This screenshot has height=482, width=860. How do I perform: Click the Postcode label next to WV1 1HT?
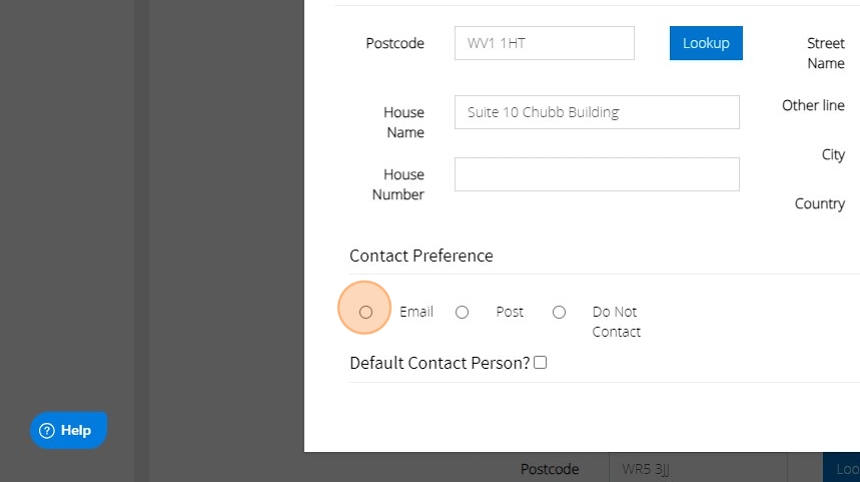pos(395,44)
